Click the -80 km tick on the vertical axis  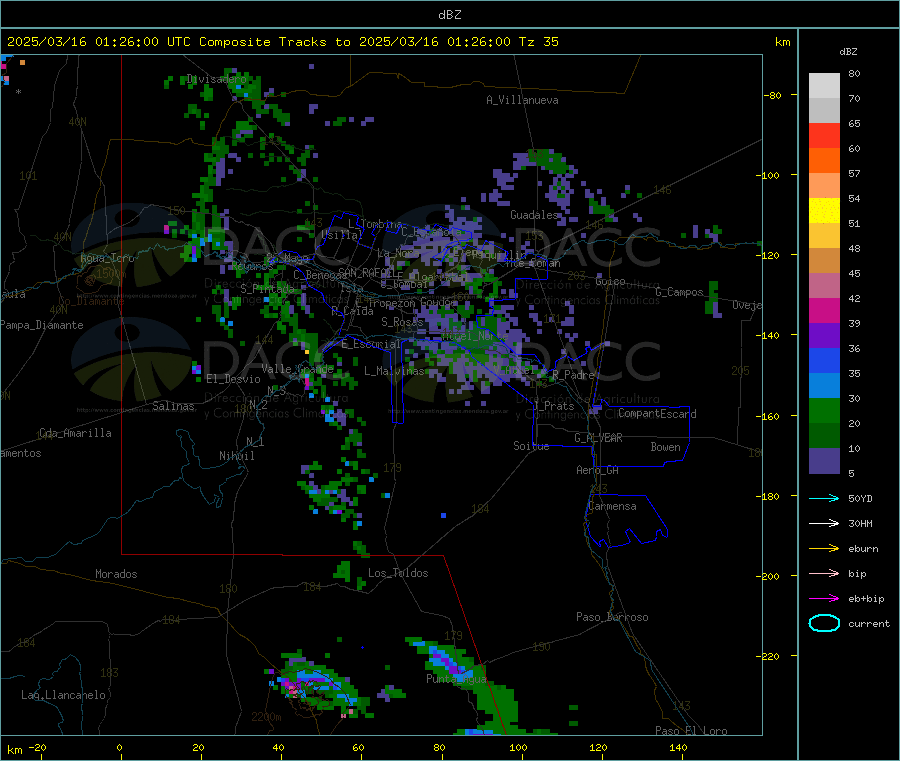click(x=772, y=95)
